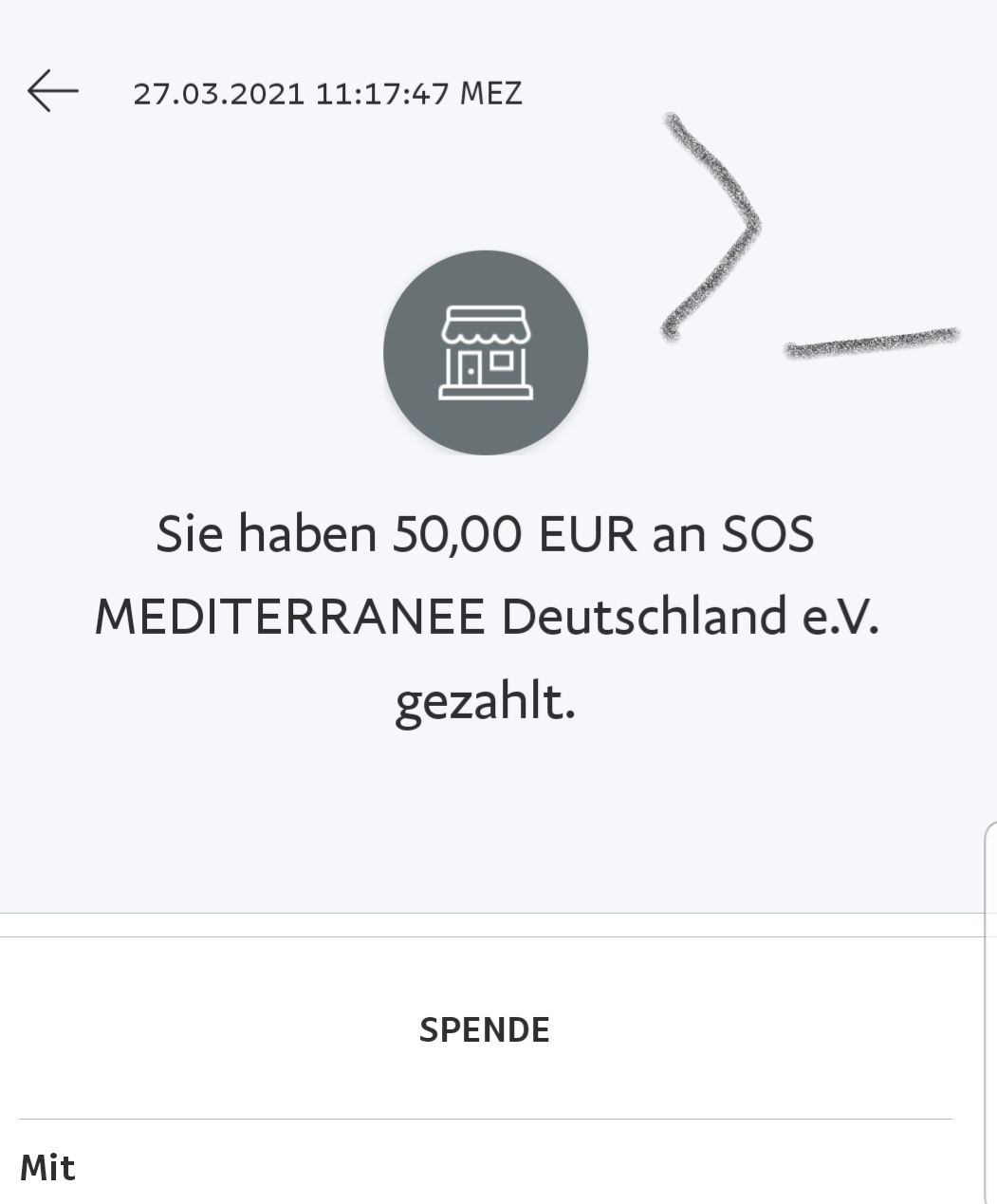Click the word SOS
Viewport: 997px width, 1204px height.
[768, 534]
